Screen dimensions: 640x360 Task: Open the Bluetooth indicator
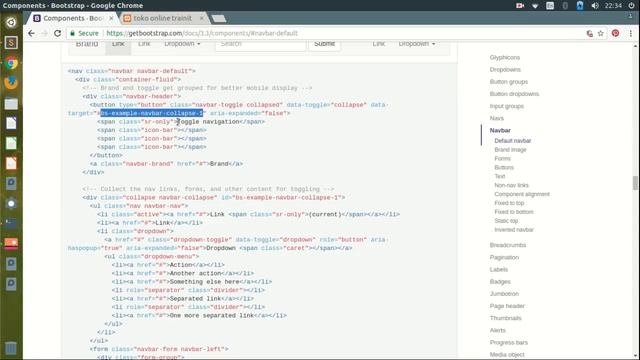tap(565, 6)
